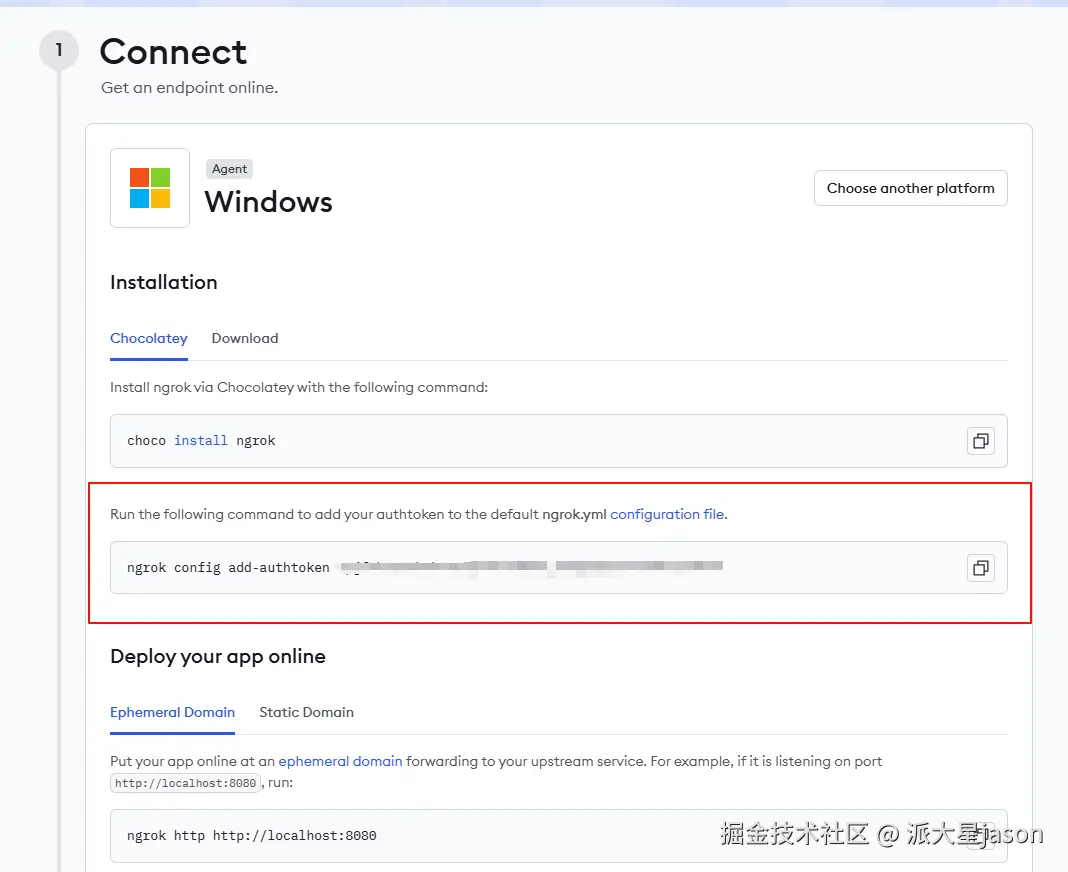Screen dimensions: 1068x872
Task: Click the ngrok http localhost:8080 command text
Action: pos(252,835)
